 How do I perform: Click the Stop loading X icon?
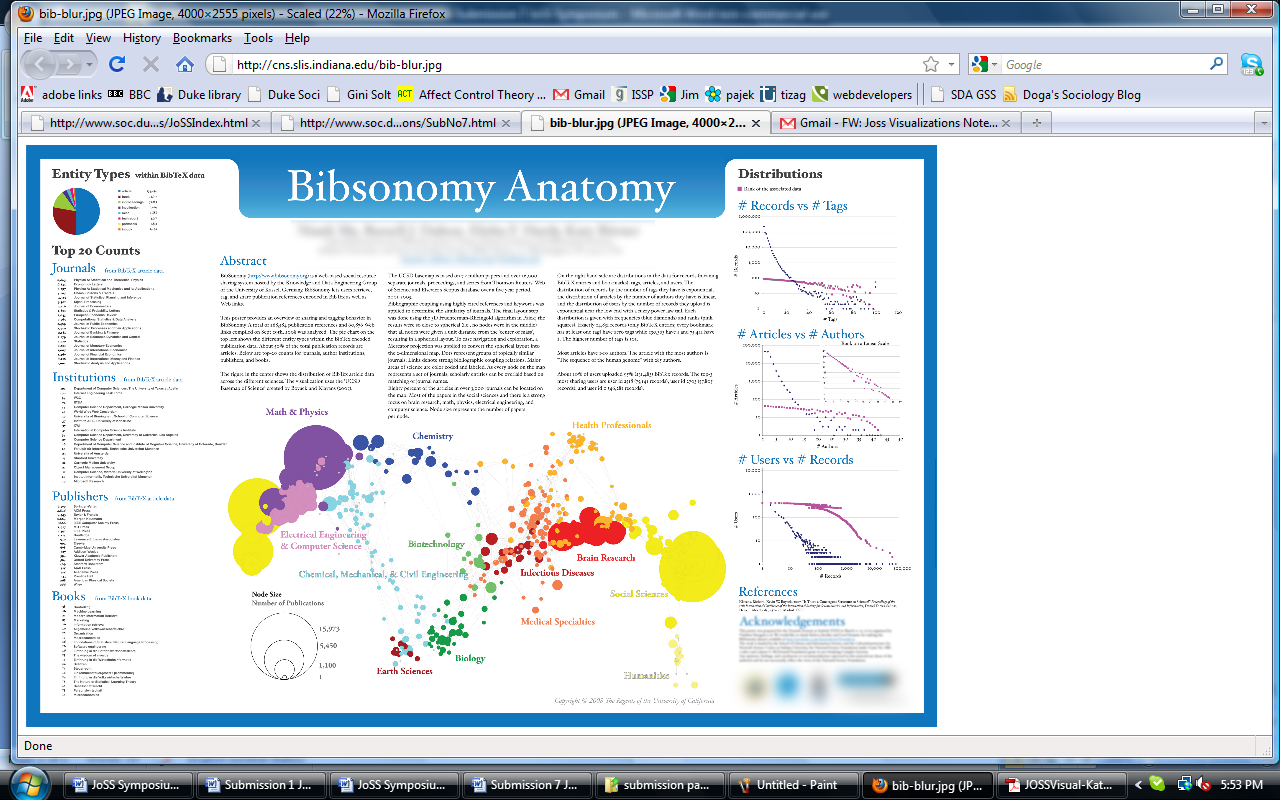pyautogui.click(x=151, y=64)
